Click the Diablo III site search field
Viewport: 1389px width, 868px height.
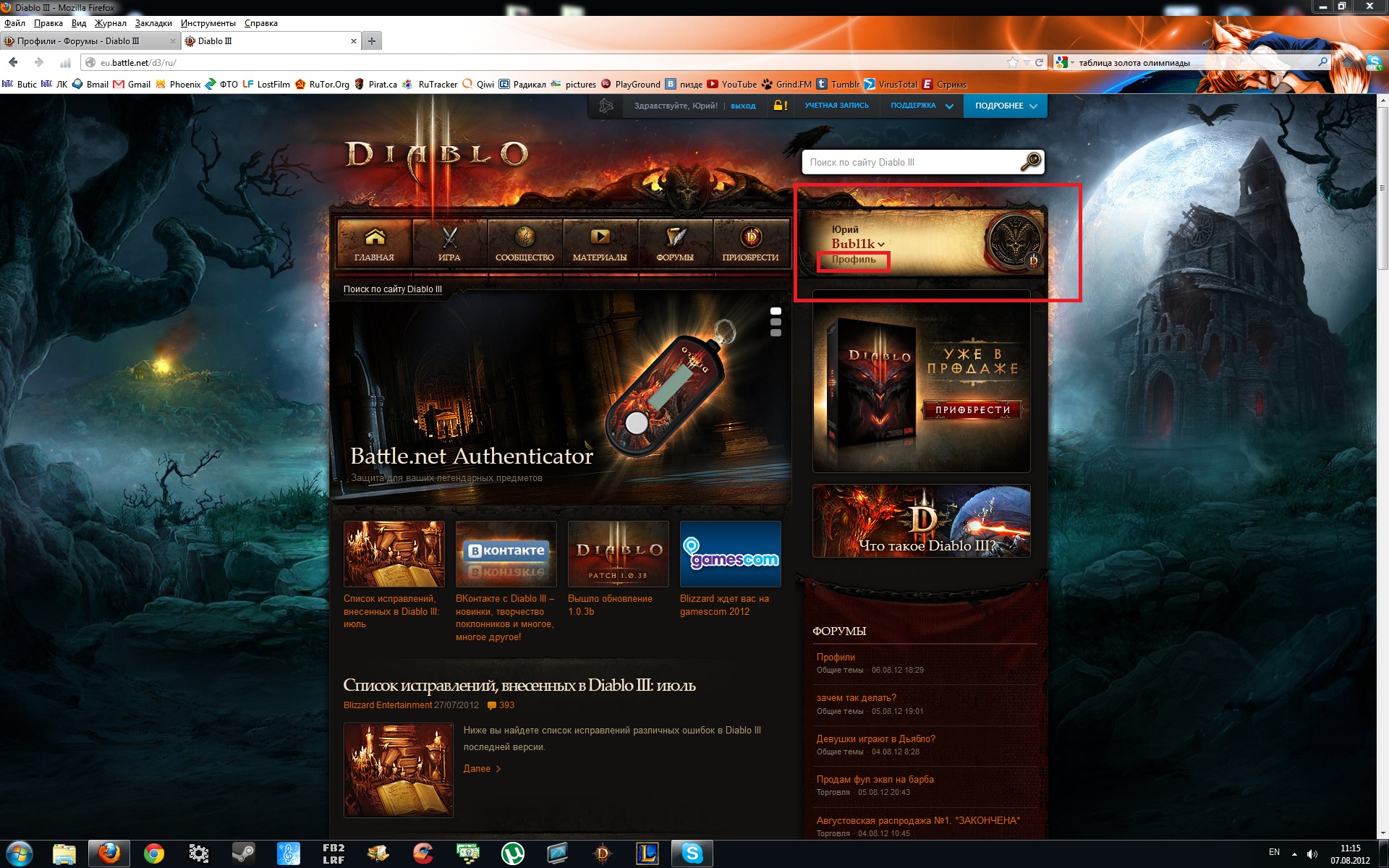click(x=912, y=162)
